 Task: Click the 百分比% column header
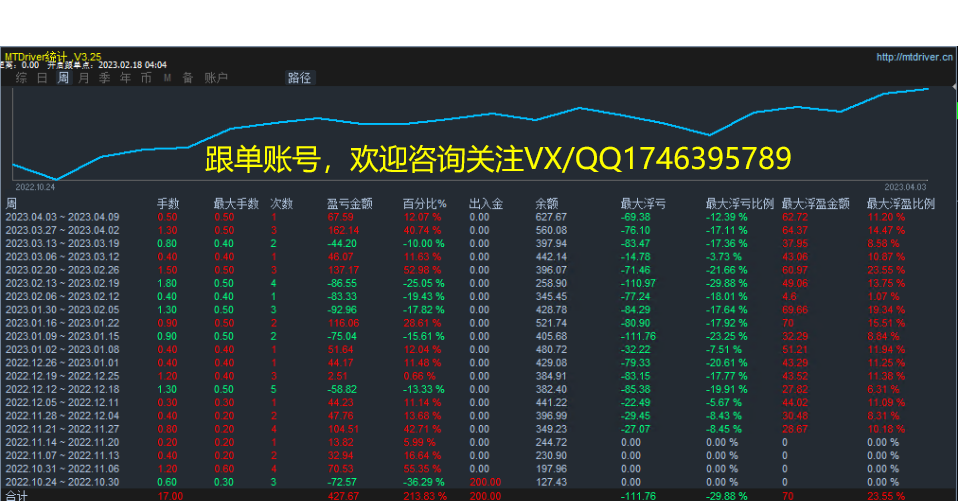click(x=424, y=204)
